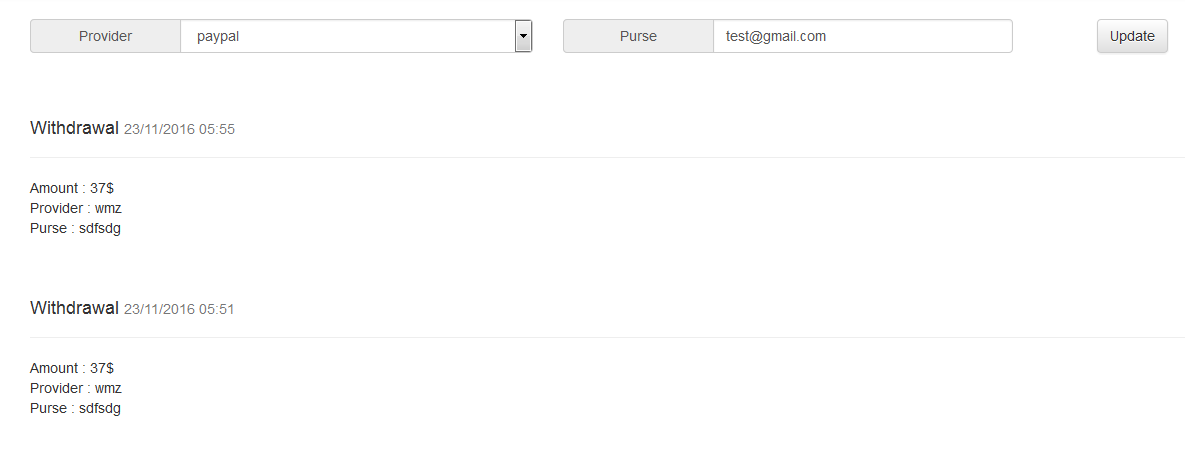Click the paypal text in Provider select
The image size is (1185, 452).
218,37
